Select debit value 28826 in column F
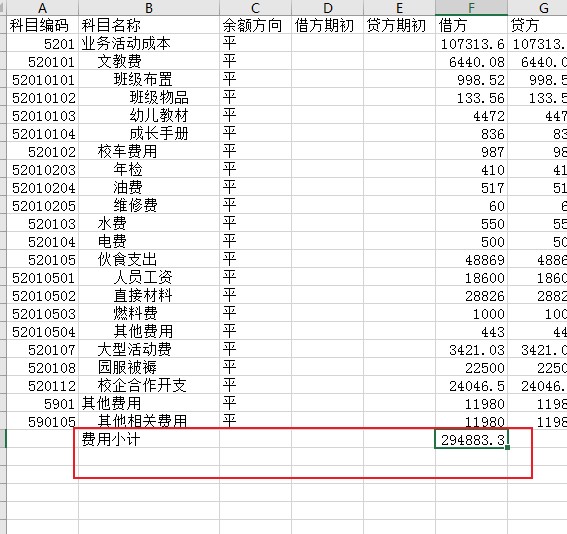The width and height of the screenshot is (567, 534). [x=471, y=295]
